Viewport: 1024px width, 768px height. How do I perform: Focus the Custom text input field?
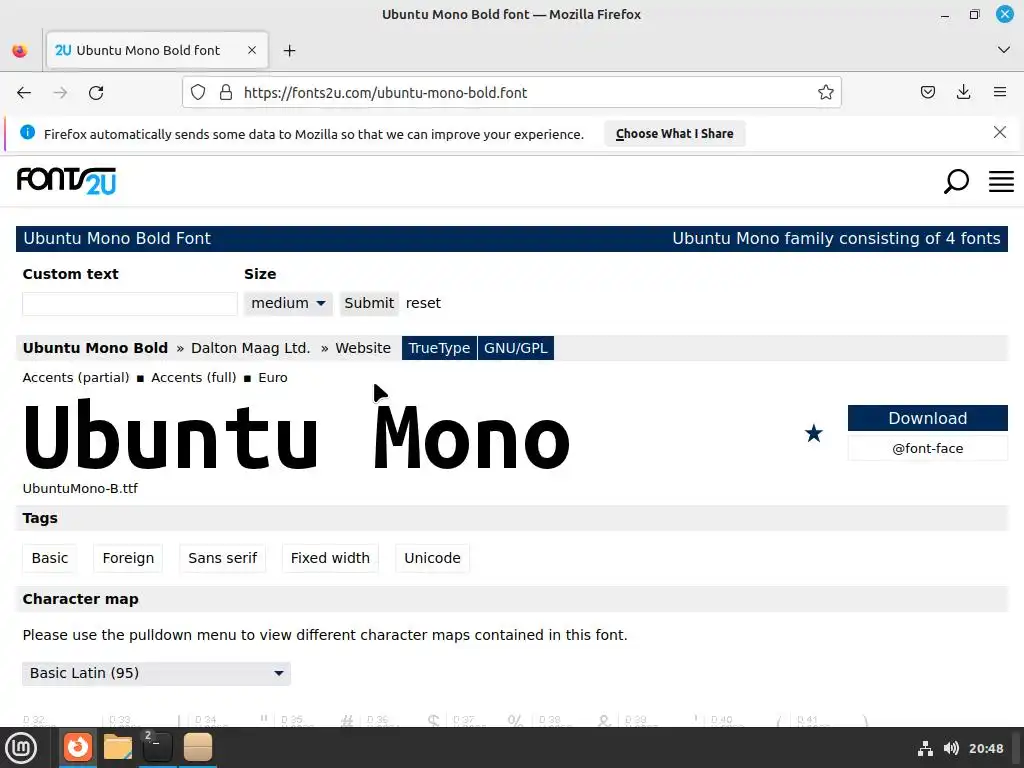point(130,304)
